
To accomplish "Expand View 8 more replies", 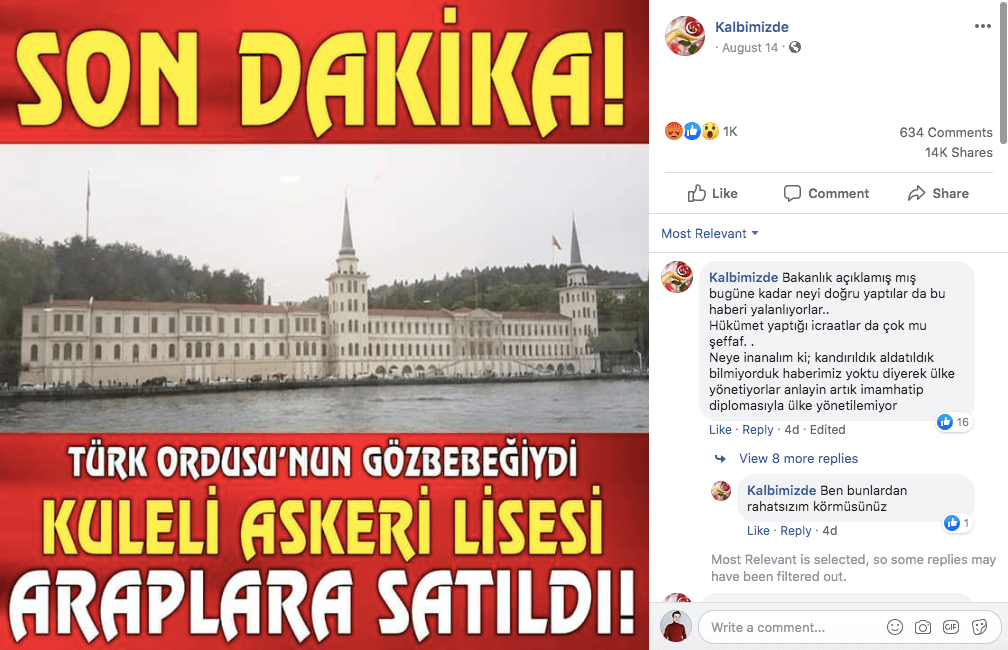I will [x=798, y=458].
